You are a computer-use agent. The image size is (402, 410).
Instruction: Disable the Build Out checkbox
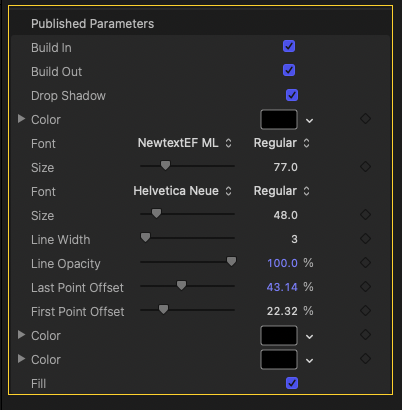coord(289,70)
